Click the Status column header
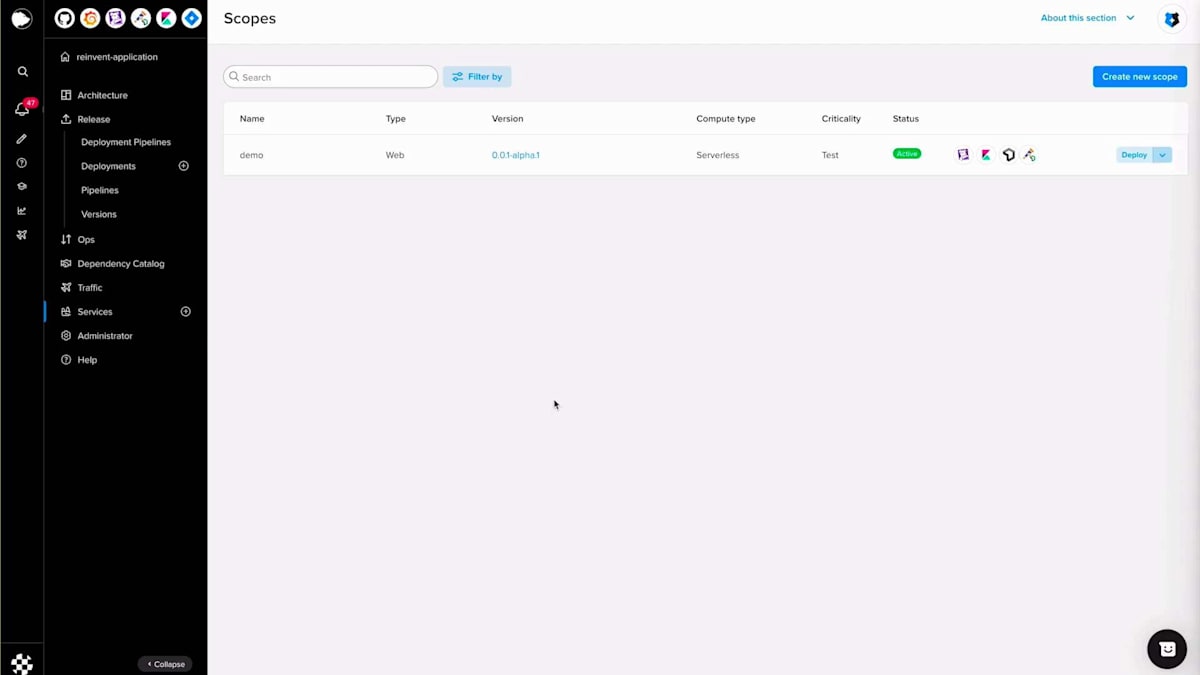1200x675 pixels. point(906,118)
